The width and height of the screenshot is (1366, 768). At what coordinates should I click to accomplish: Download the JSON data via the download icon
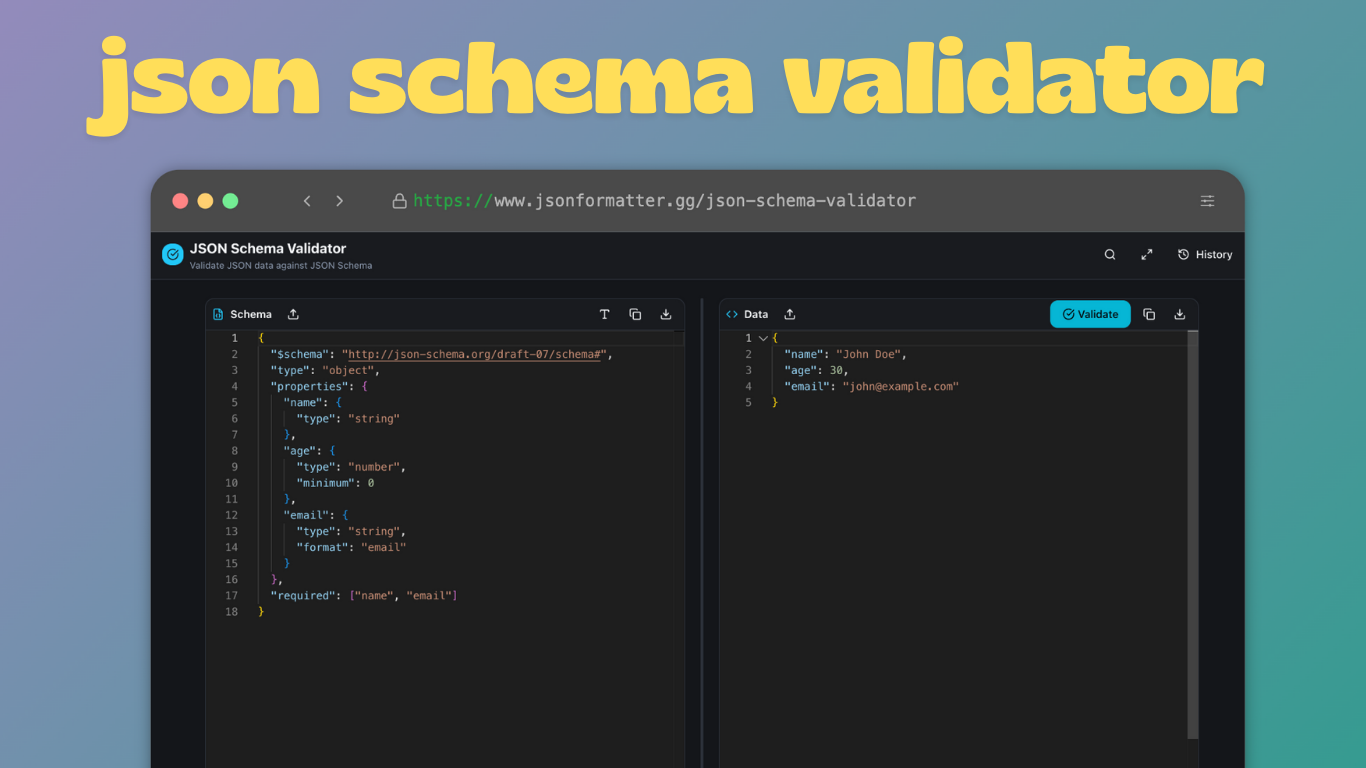(x=1179, y=313)
